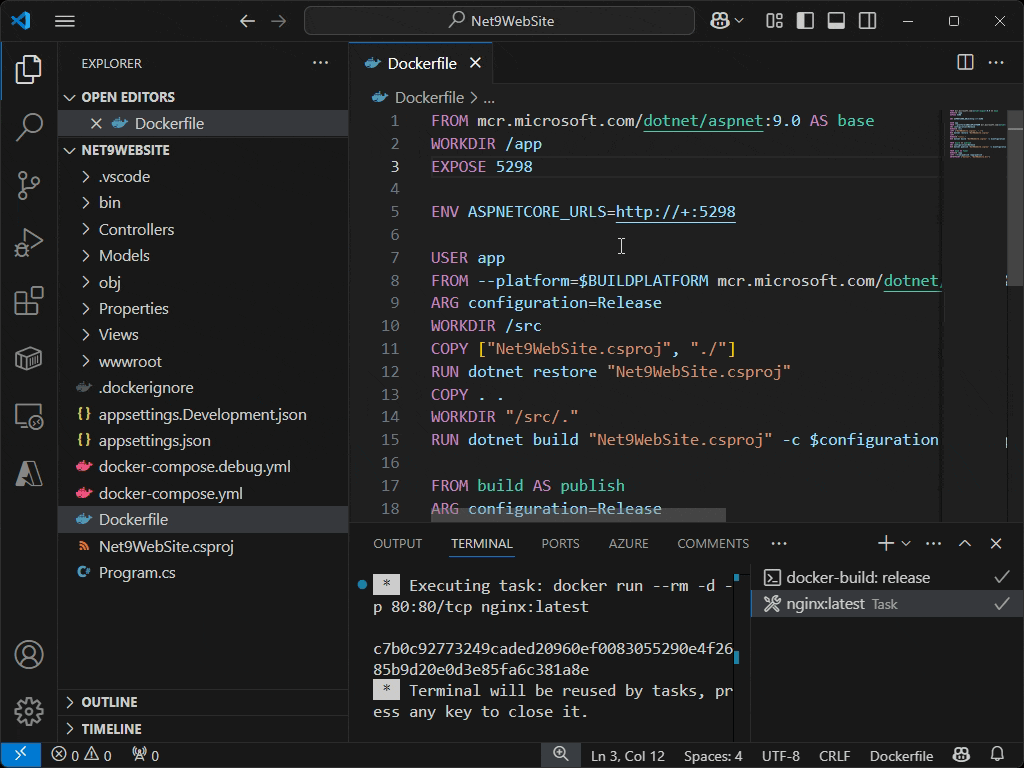Click Ln 3, Col 12 to go to line
This screenshot has height=768, width=1024.
coord(628,755)
